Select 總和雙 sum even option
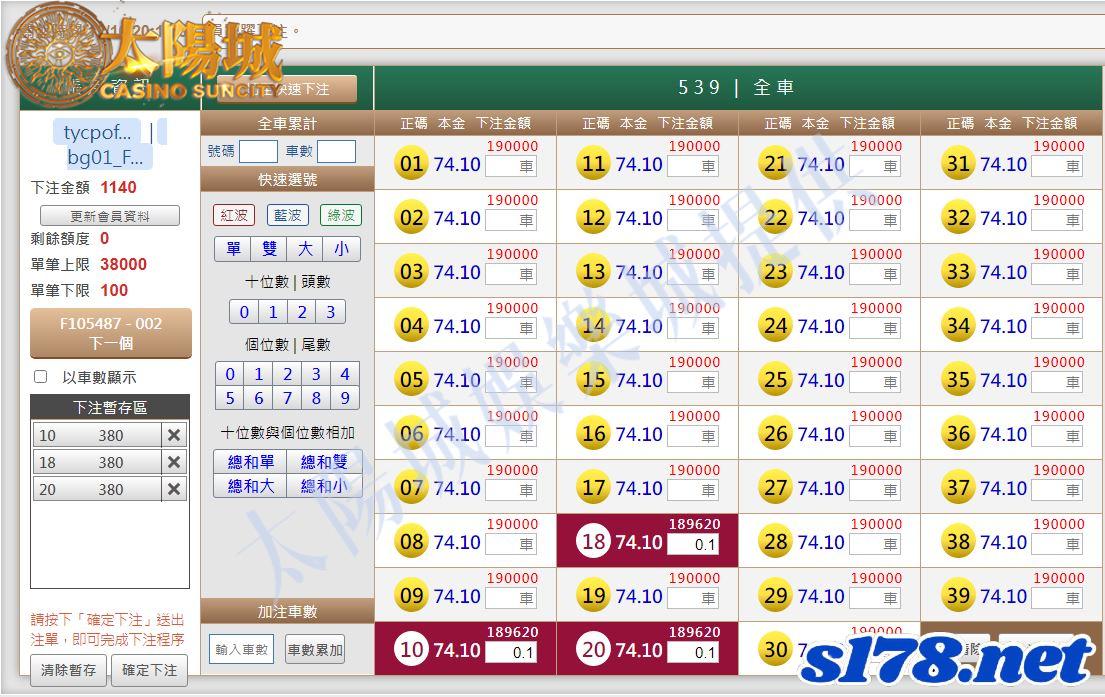 [x=324, y=462]
